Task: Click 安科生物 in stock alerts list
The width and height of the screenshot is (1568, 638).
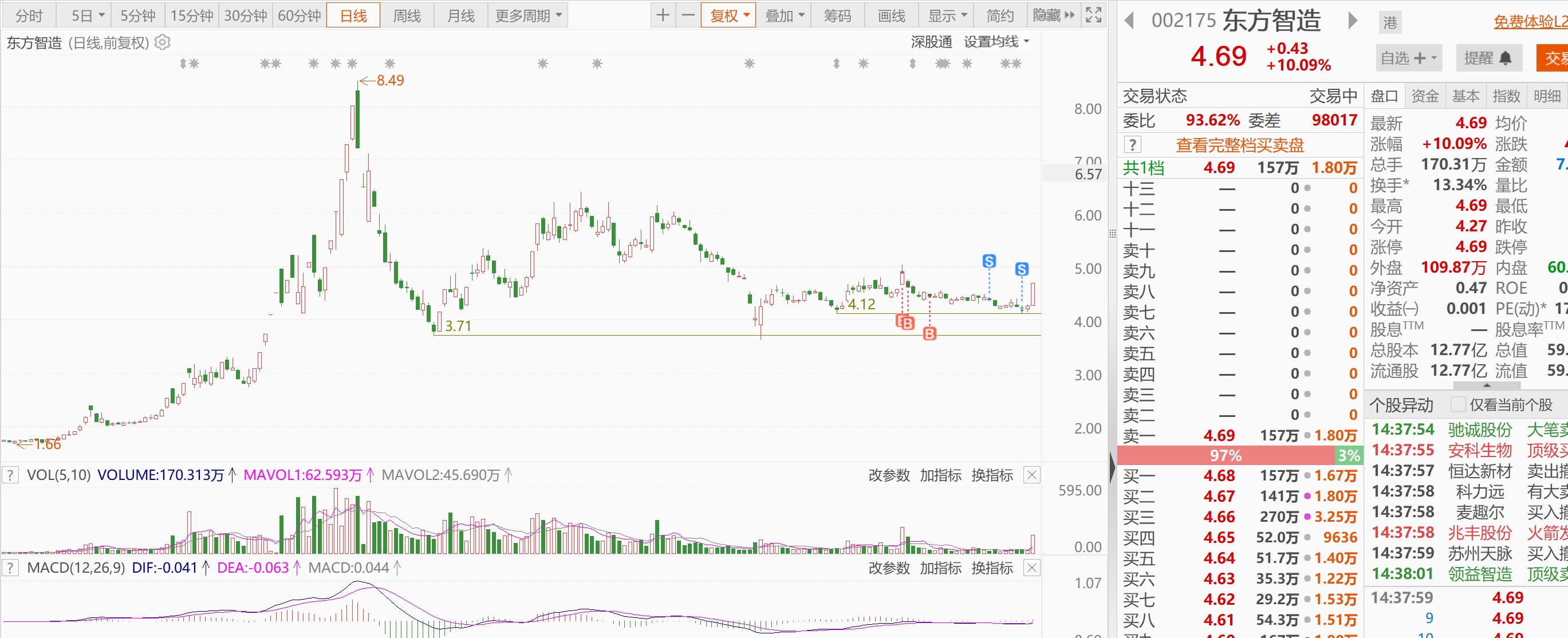Action: click(x=1480, y=451)
